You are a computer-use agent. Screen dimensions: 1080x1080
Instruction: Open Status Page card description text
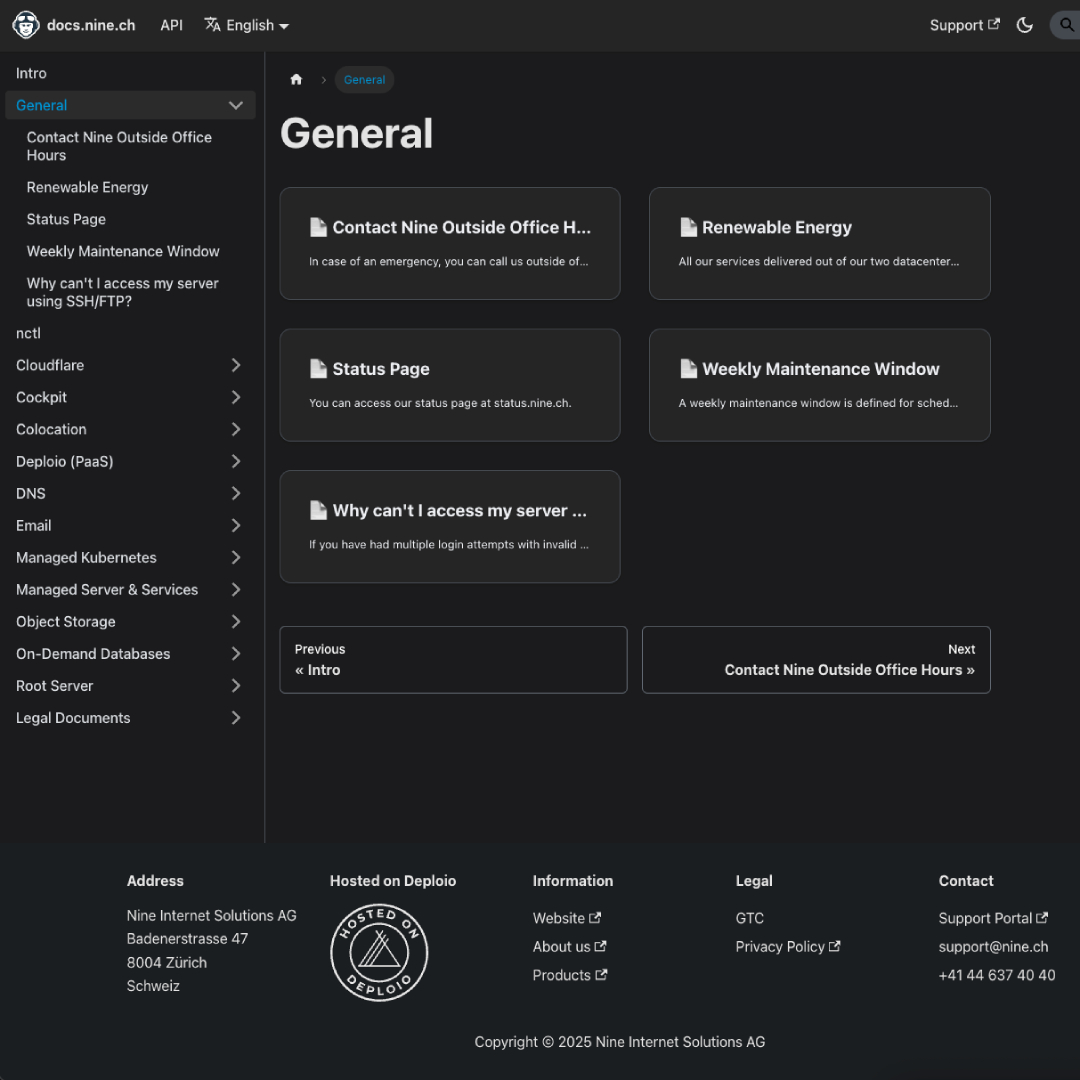click(x=440, y=403)
